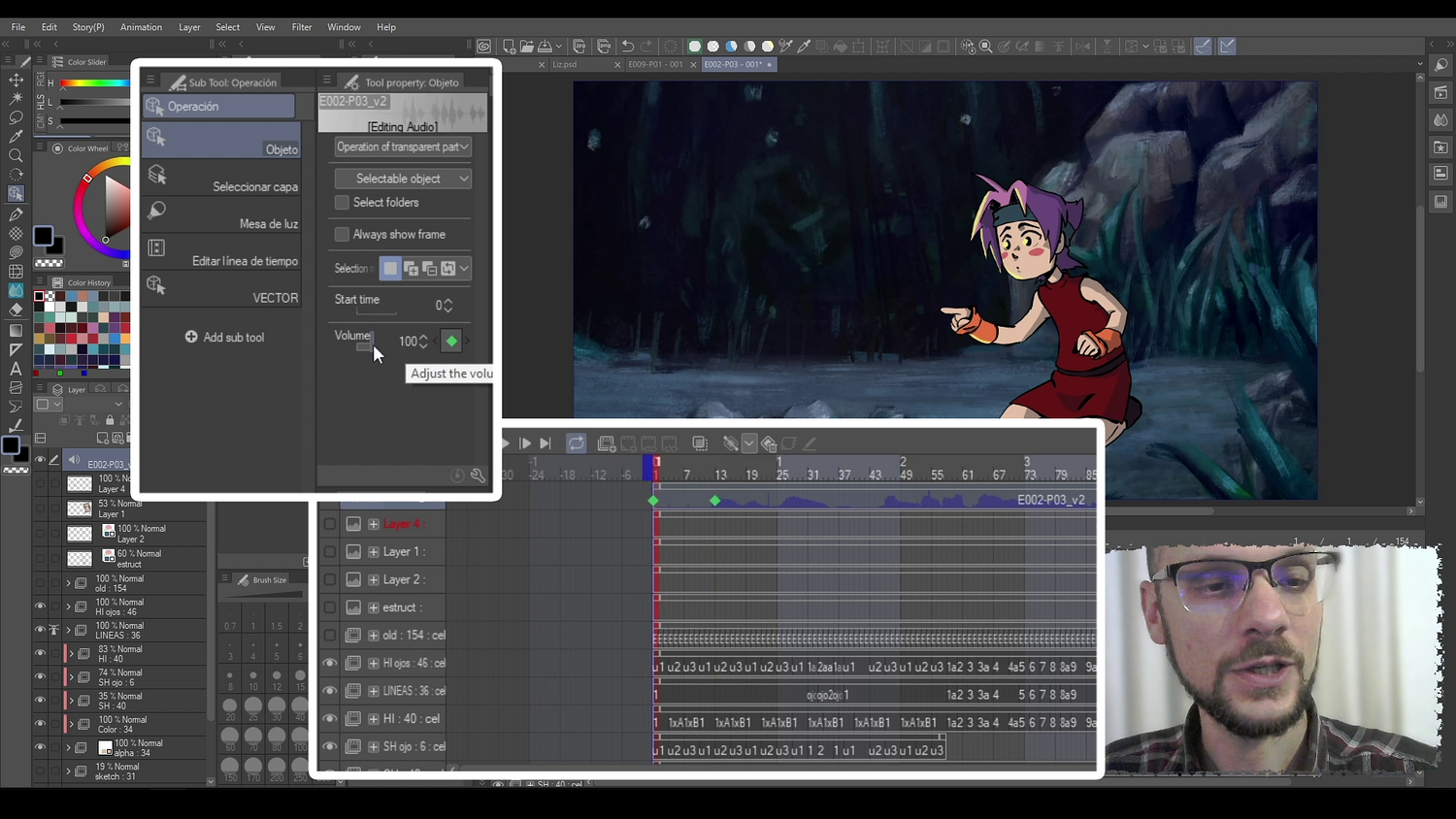Enable the Always show frame checkbox

pos(342,235)
